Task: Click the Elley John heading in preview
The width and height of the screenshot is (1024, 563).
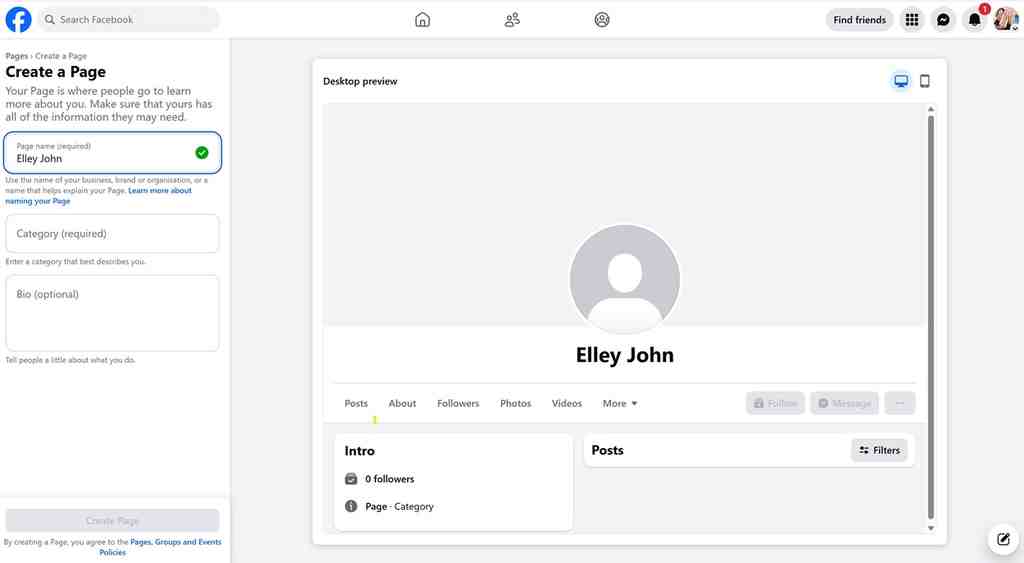Action: coord(625,355)
